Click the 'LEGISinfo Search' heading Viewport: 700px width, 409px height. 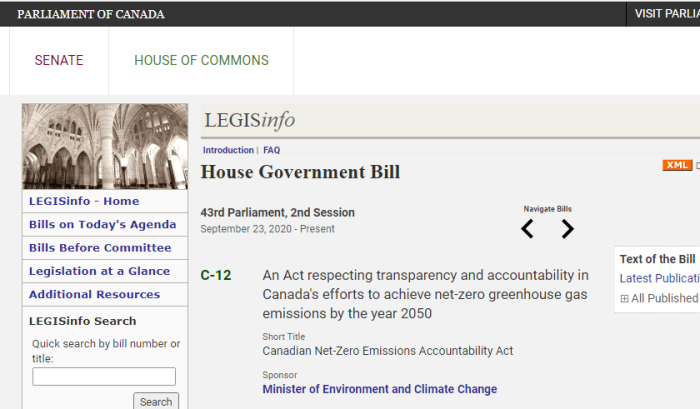[83, 321]
